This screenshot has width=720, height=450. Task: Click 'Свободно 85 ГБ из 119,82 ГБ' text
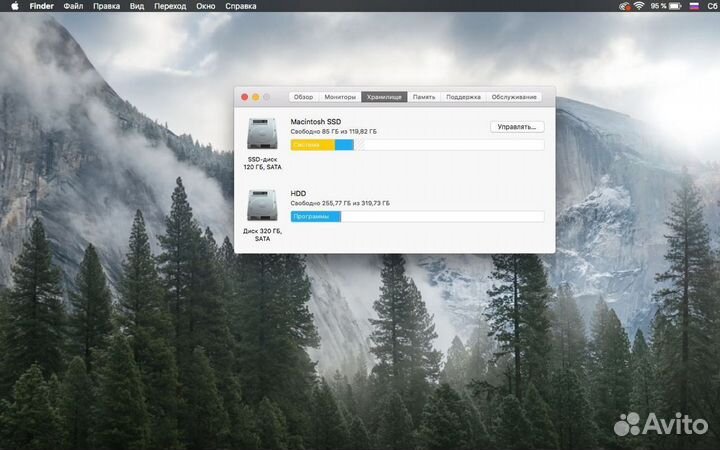point(333,131)
